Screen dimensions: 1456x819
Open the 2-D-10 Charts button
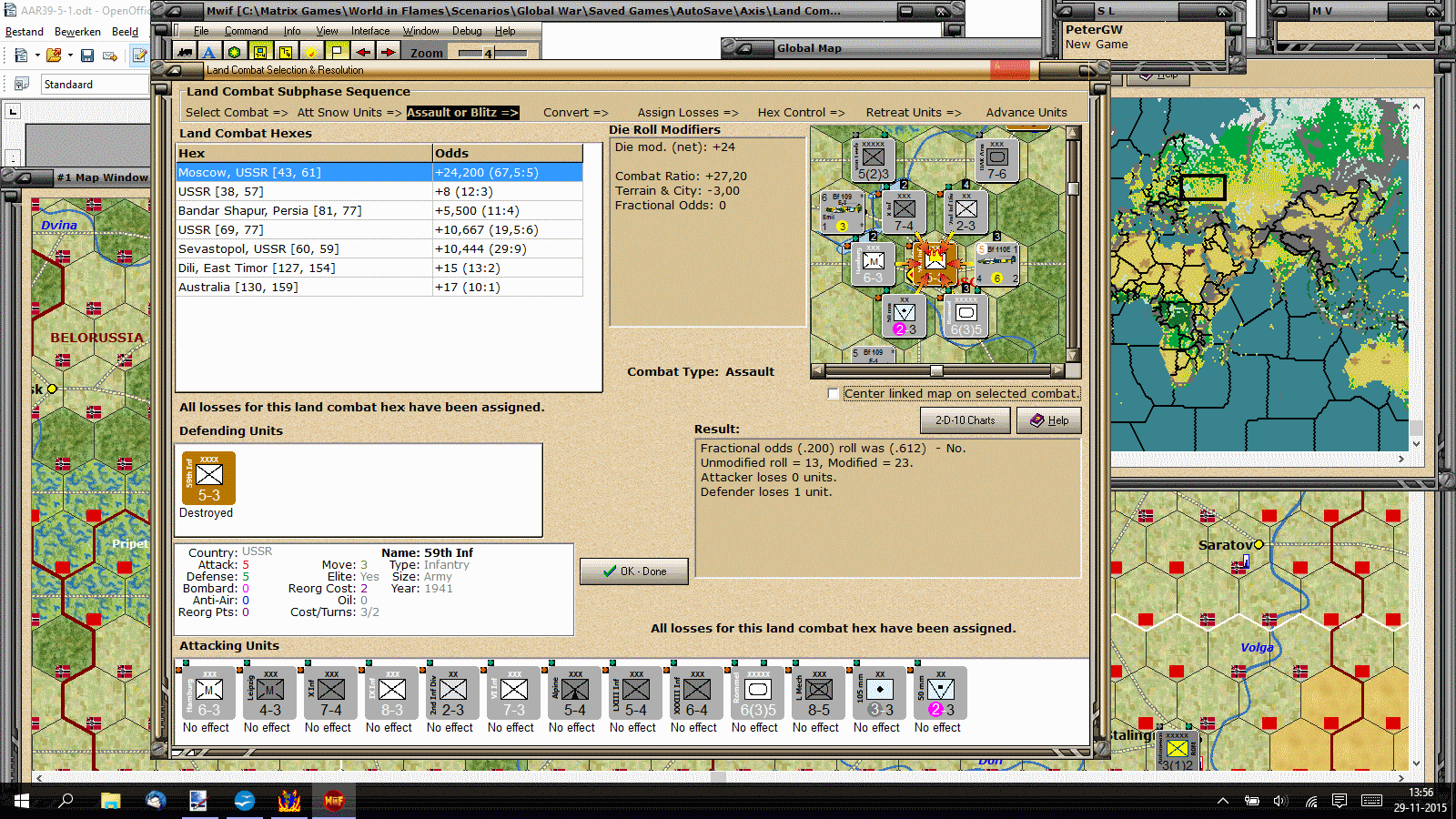966,420
